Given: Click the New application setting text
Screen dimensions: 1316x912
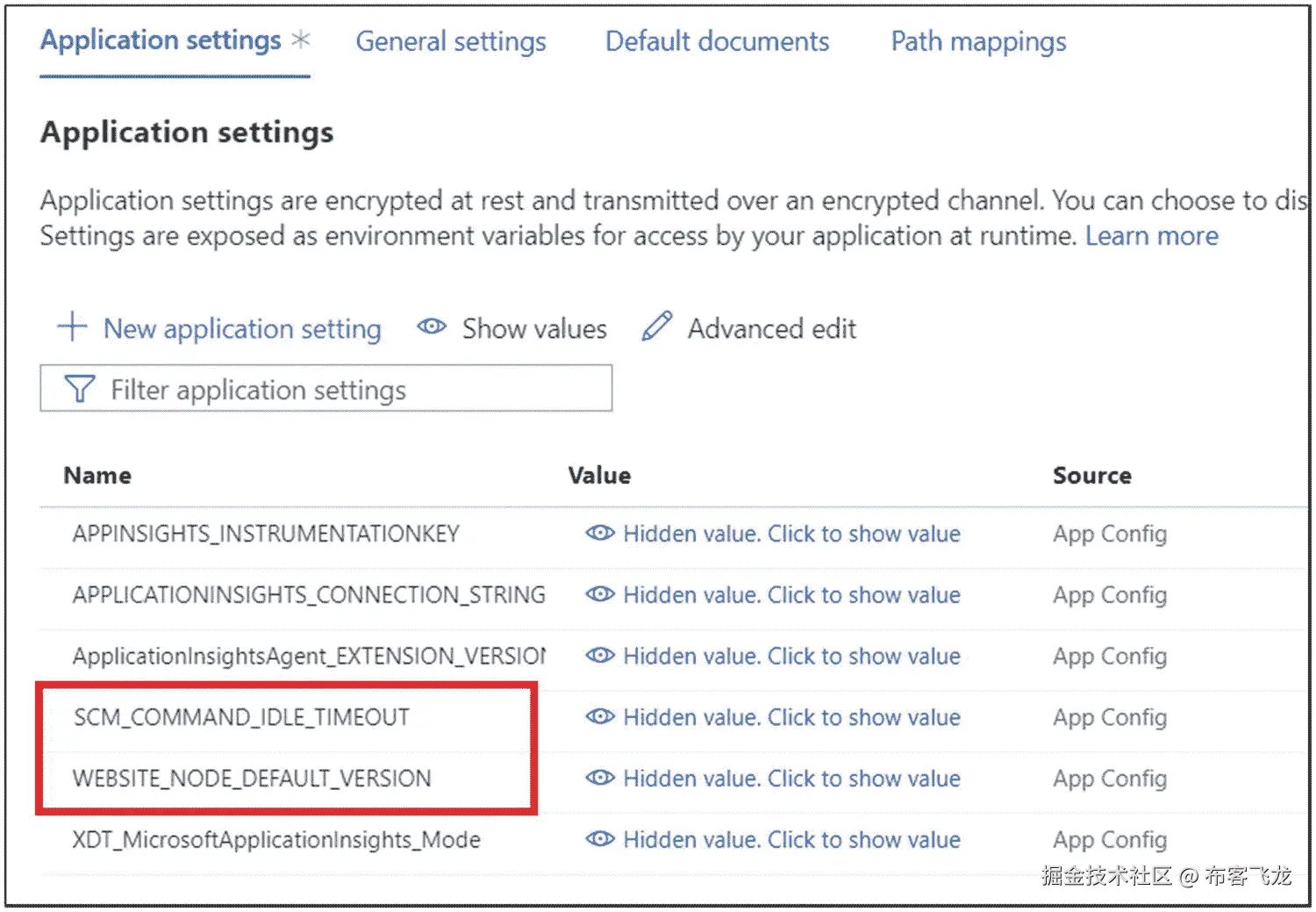Looking at the screenshot, I should click(x=242, y=328).
